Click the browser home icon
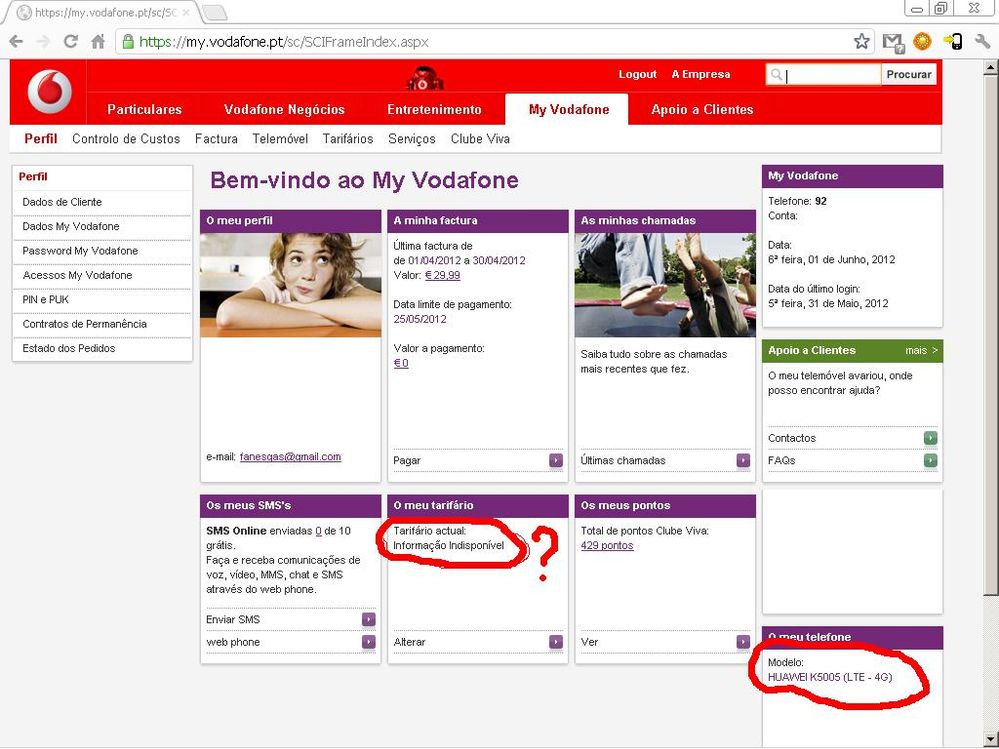The width and height of the screenshot is (999, 749). tap(98, 42)
